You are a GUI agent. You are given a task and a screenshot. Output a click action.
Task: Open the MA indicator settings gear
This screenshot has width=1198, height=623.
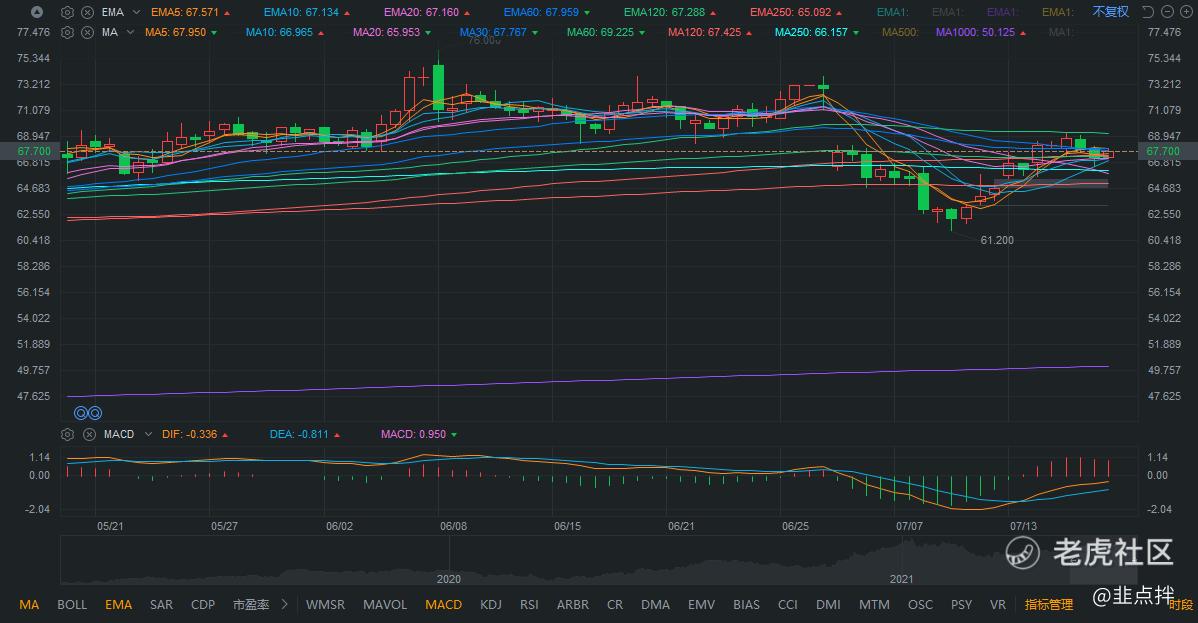pyautogui.click(x=67, y=33)
